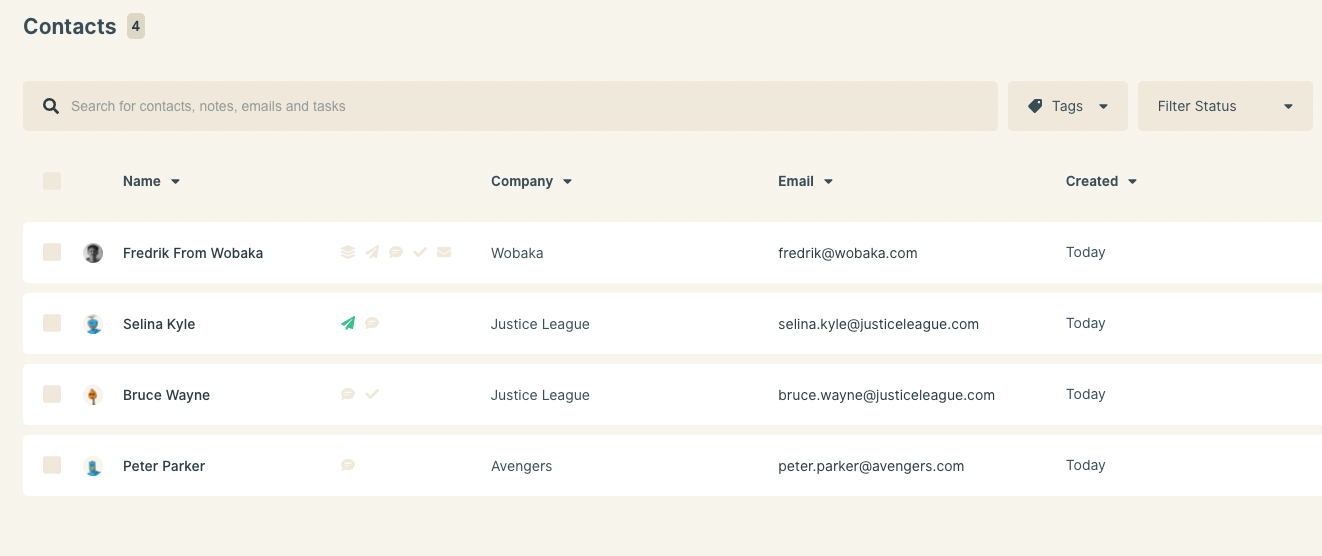The width and height of the screenshot is (1322, 556).
Task: Toggle the select-all checkbox in the header
Action: coord(52,181)
